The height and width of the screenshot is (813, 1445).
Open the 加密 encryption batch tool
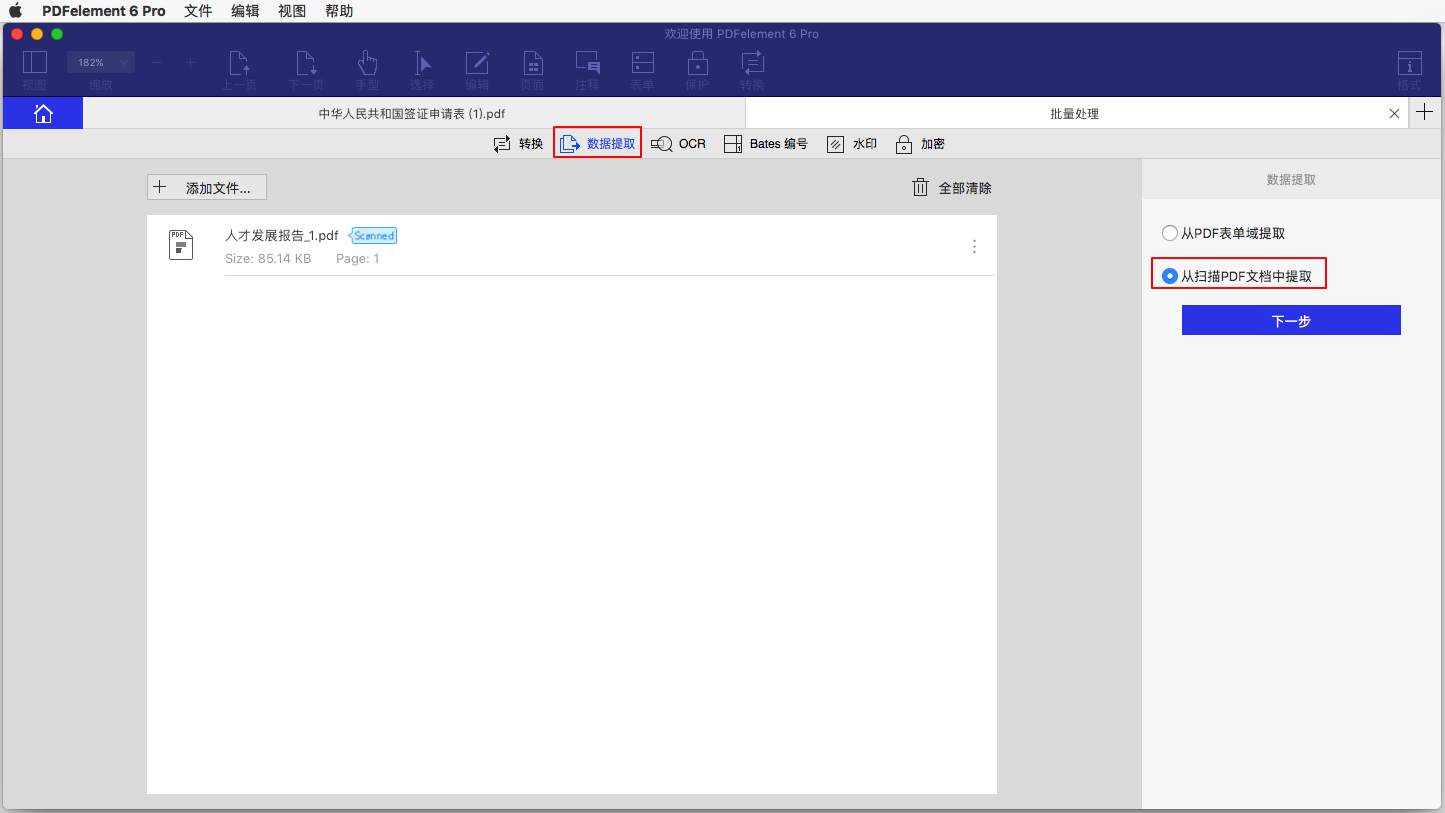coord(919,143)
